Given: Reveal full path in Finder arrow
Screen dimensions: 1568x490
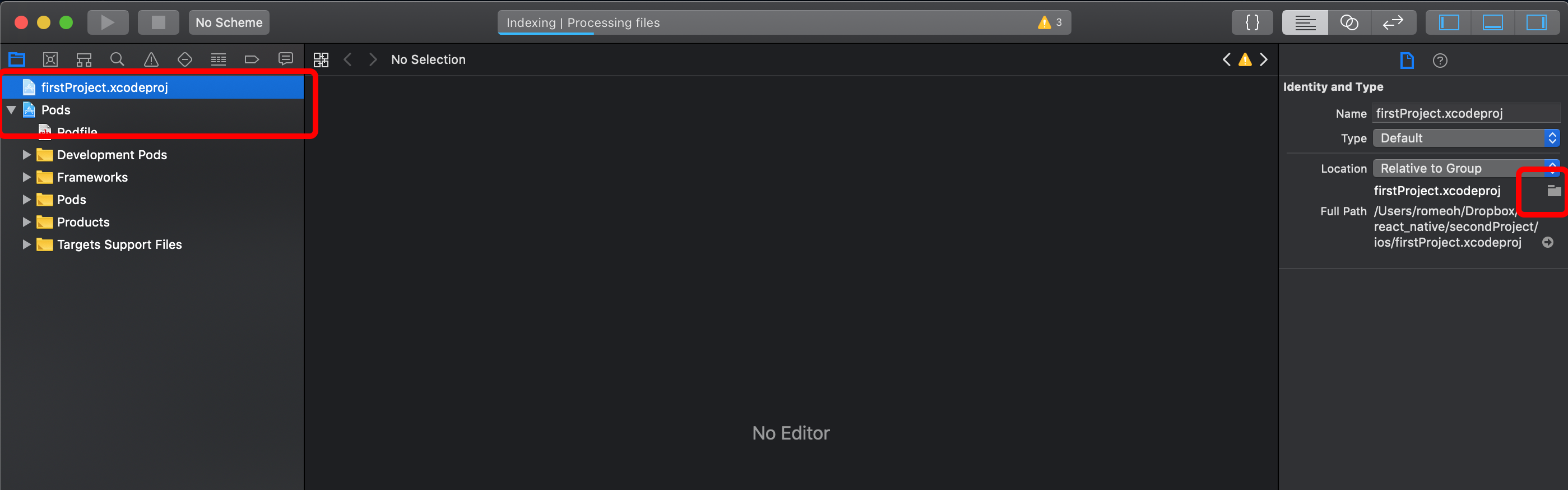Looking at the screenshot, I should pos(1548,242).
